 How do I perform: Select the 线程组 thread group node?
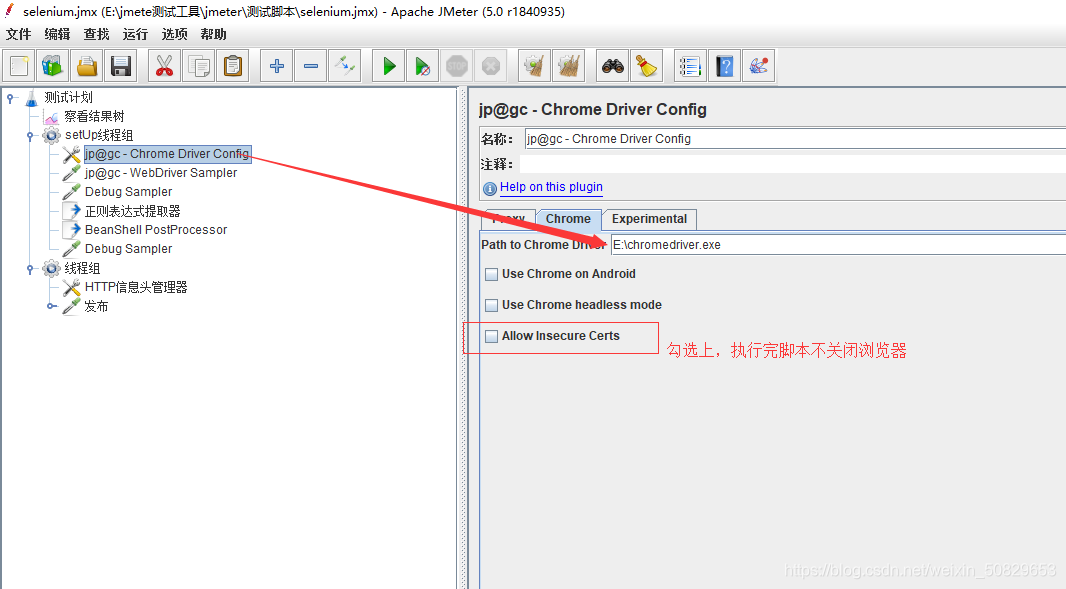coord(82,268)
